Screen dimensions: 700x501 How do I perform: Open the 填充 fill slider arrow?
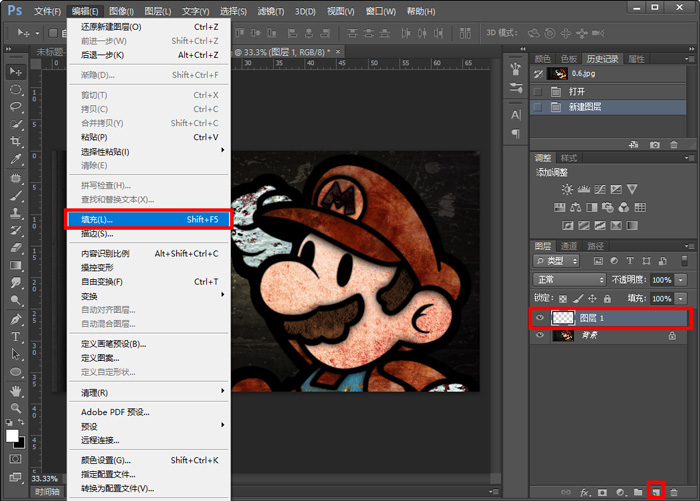[680, 298]
